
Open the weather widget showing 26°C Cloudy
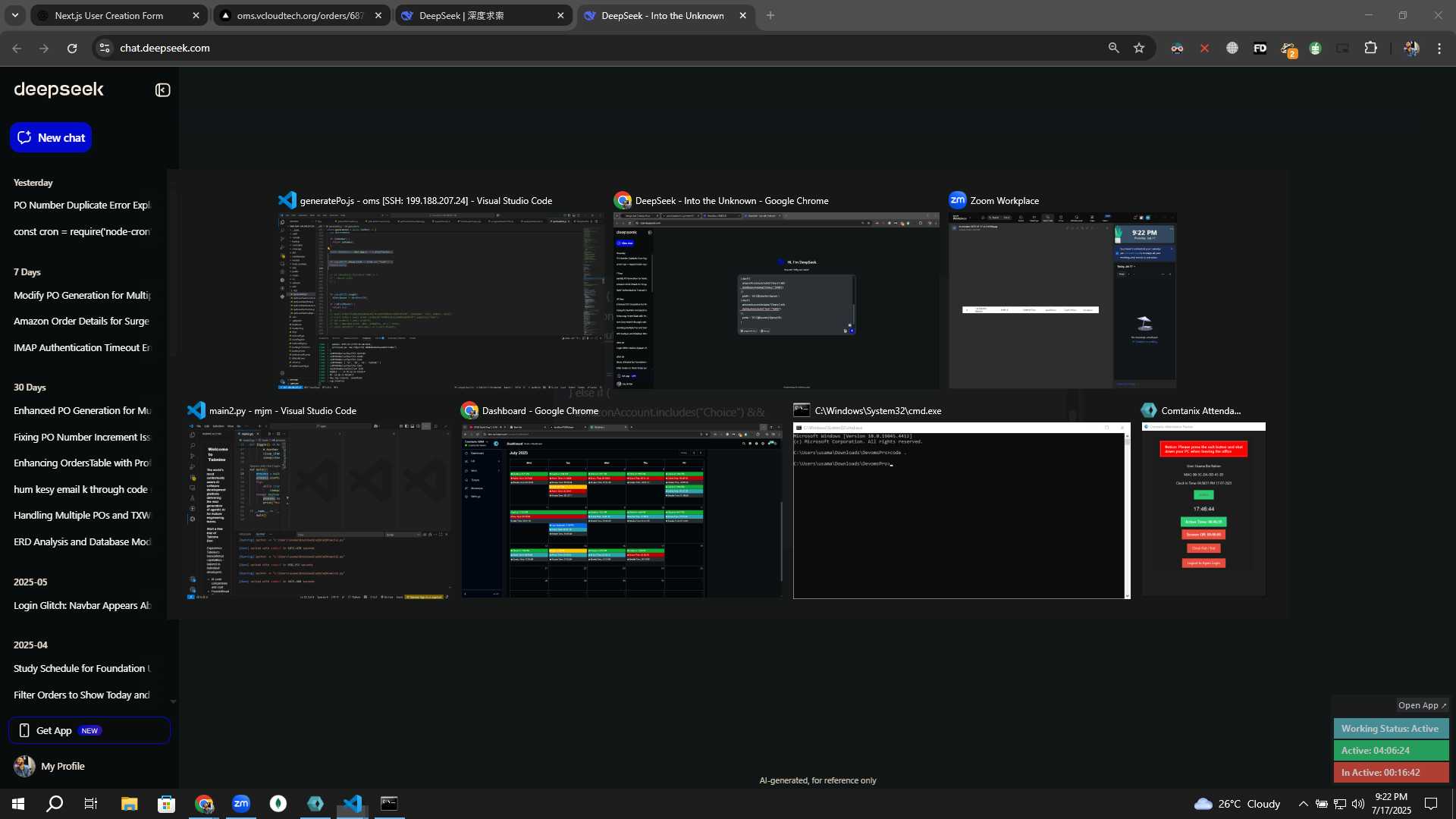[x=1237, y=804]
